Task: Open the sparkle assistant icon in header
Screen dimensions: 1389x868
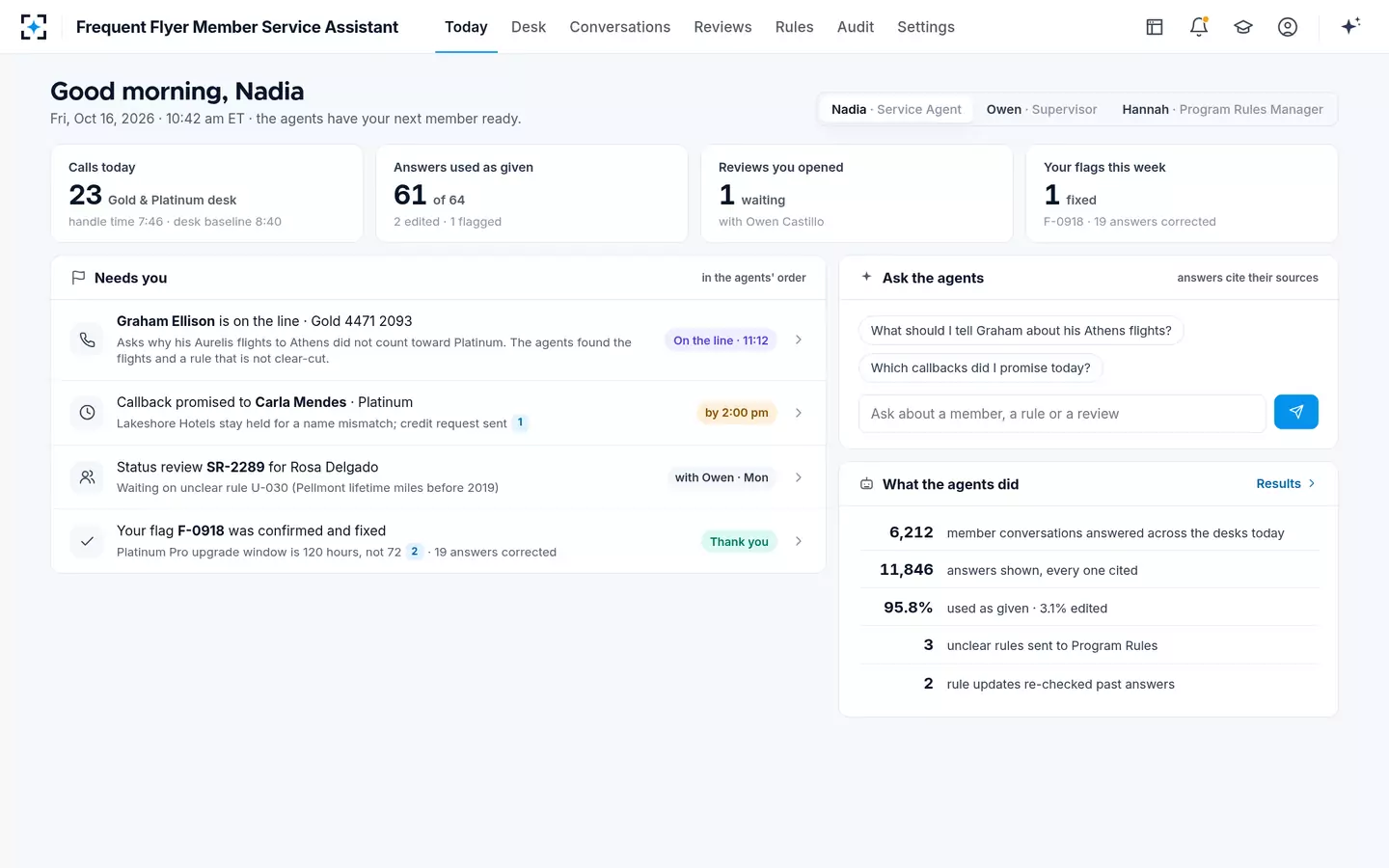Action: 1350,26
